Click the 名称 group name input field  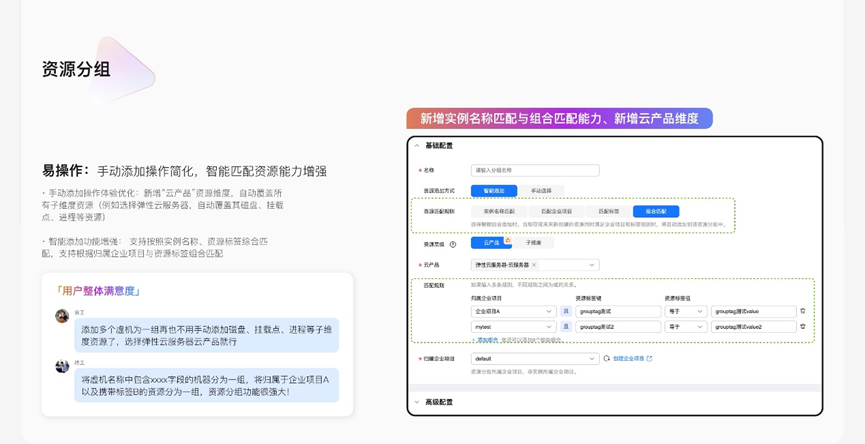[x=535, y=171]
